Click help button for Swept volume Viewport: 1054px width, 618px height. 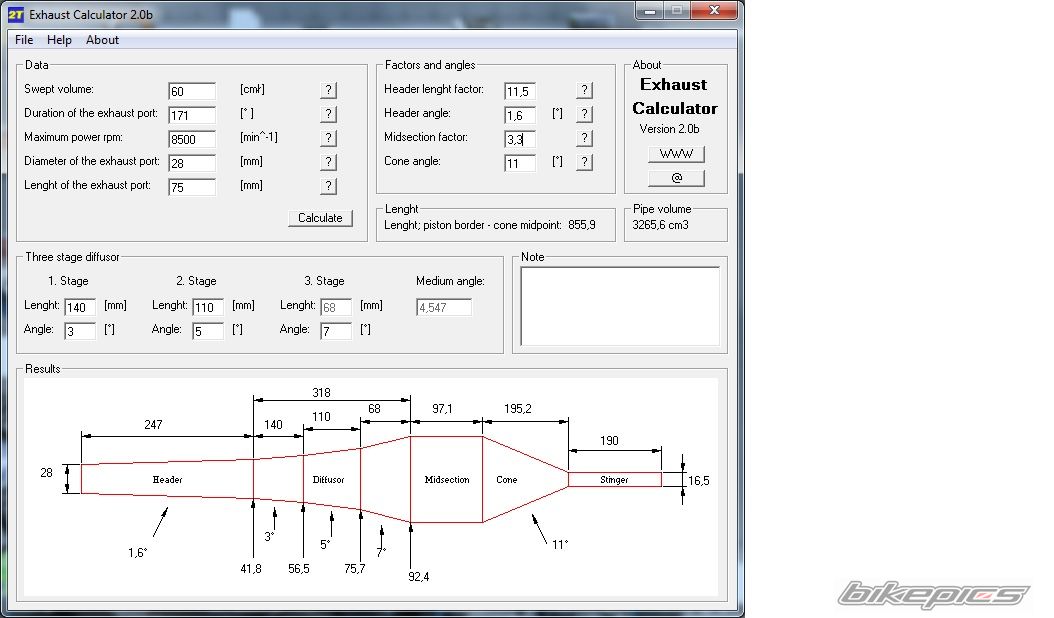328,90
